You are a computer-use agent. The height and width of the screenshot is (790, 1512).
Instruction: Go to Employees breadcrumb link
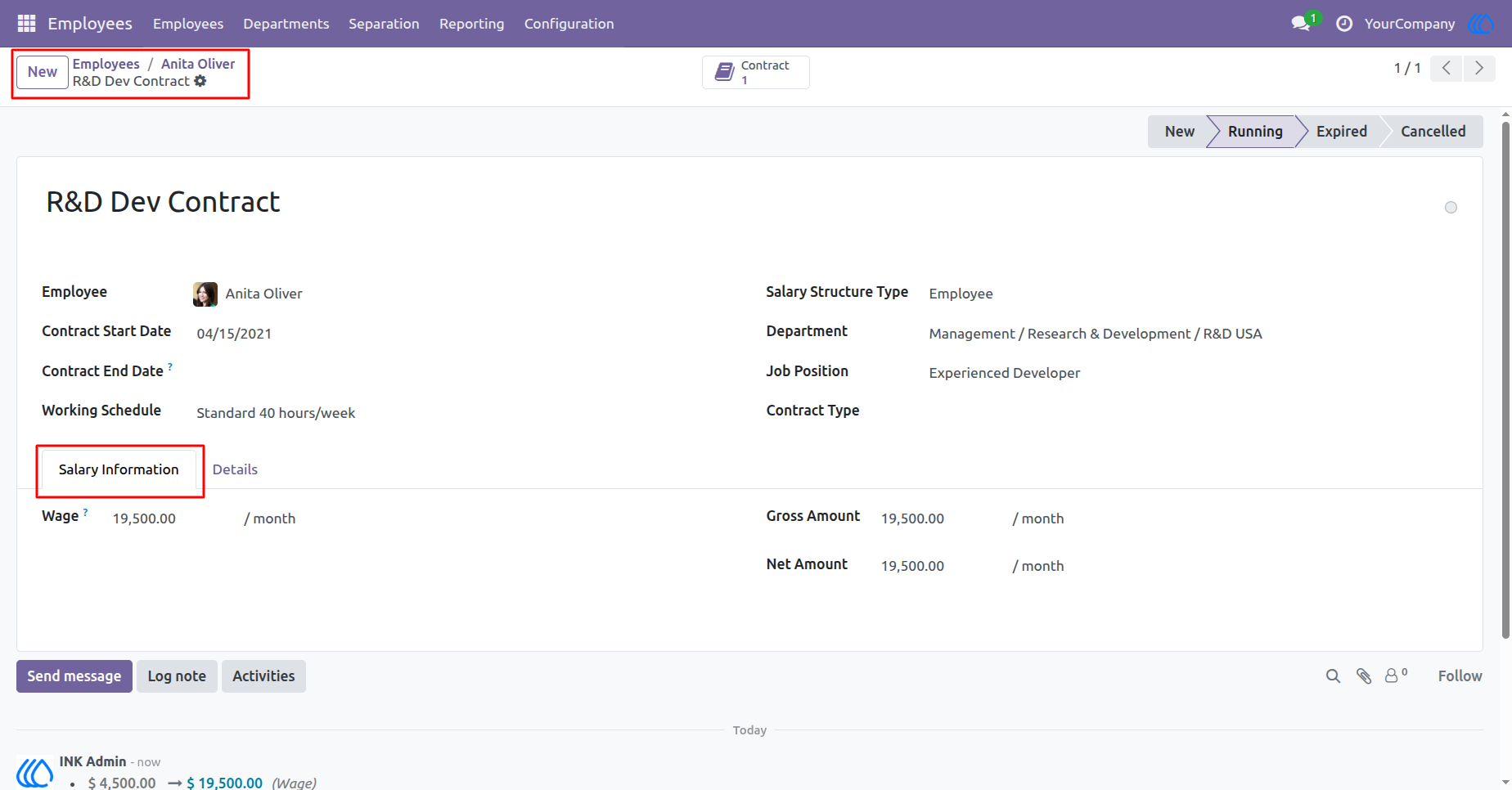pos(106,64)
